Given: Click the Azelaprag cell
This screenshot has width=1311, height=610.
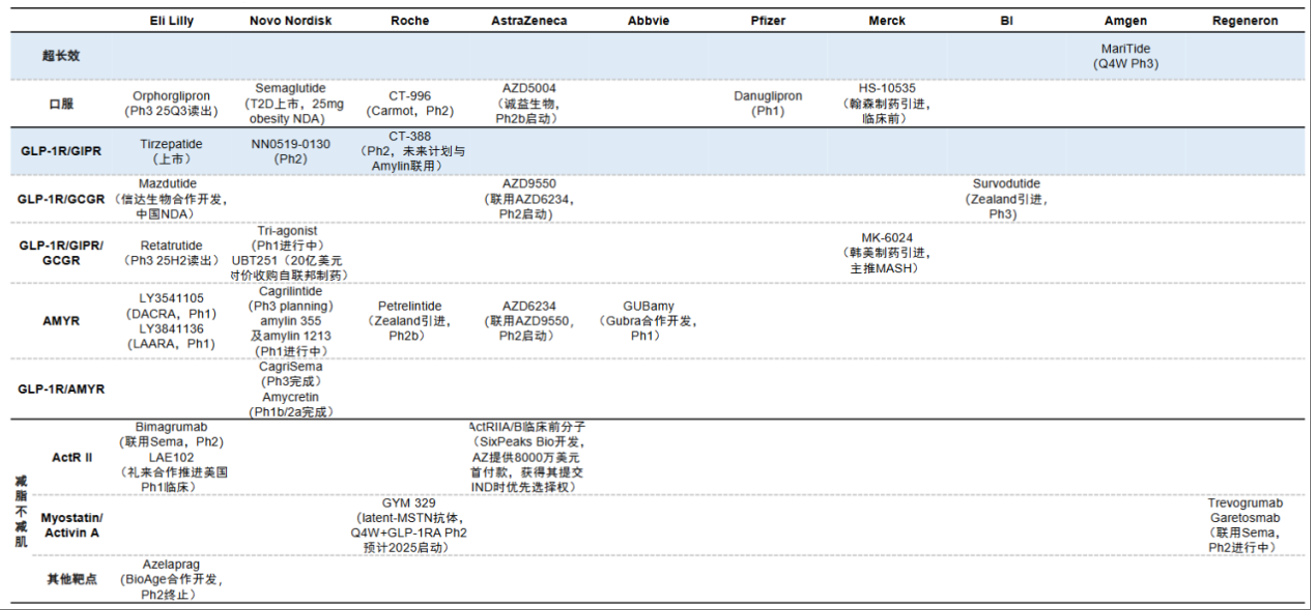Looking at the screenshot, I should point(170,580).
